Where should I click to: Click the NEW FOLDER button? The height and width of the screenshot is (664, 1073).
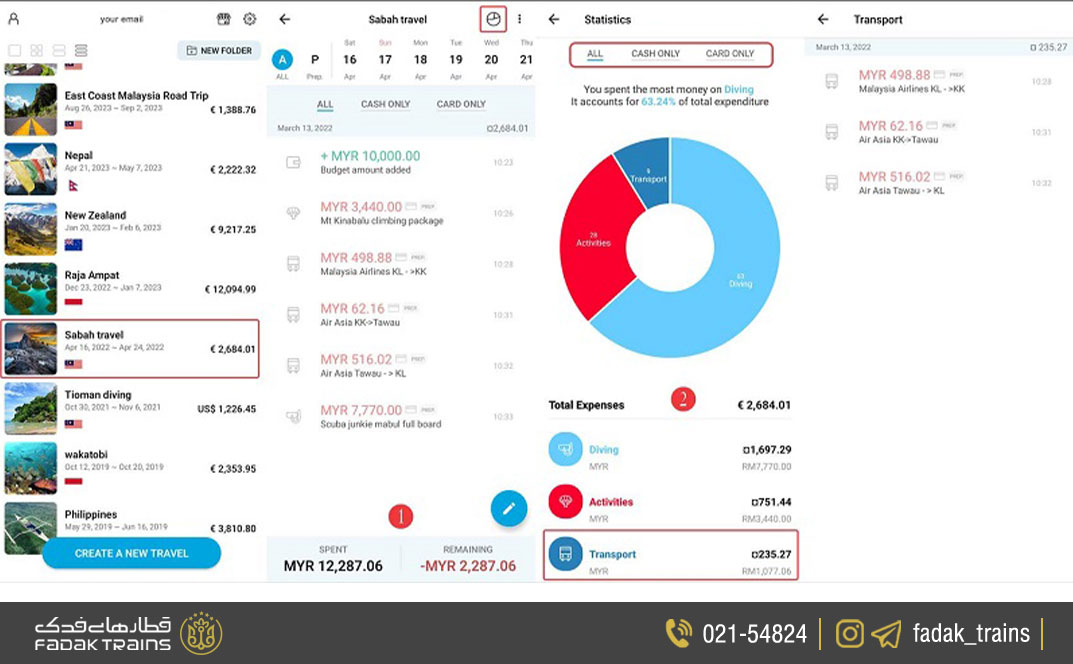pyautogui.click(x=219, y=50)
